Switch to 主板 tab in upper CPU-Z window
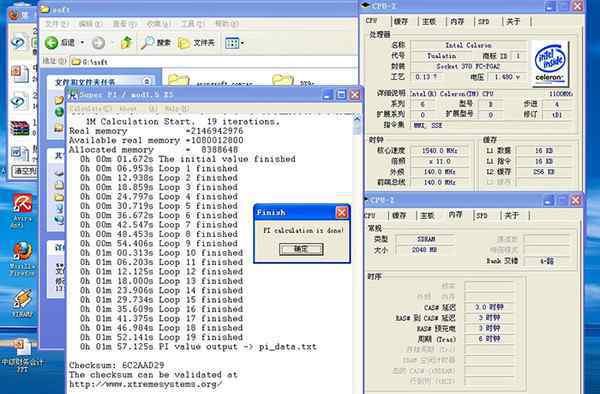This screenshot has height=394, width=600. 429,22
